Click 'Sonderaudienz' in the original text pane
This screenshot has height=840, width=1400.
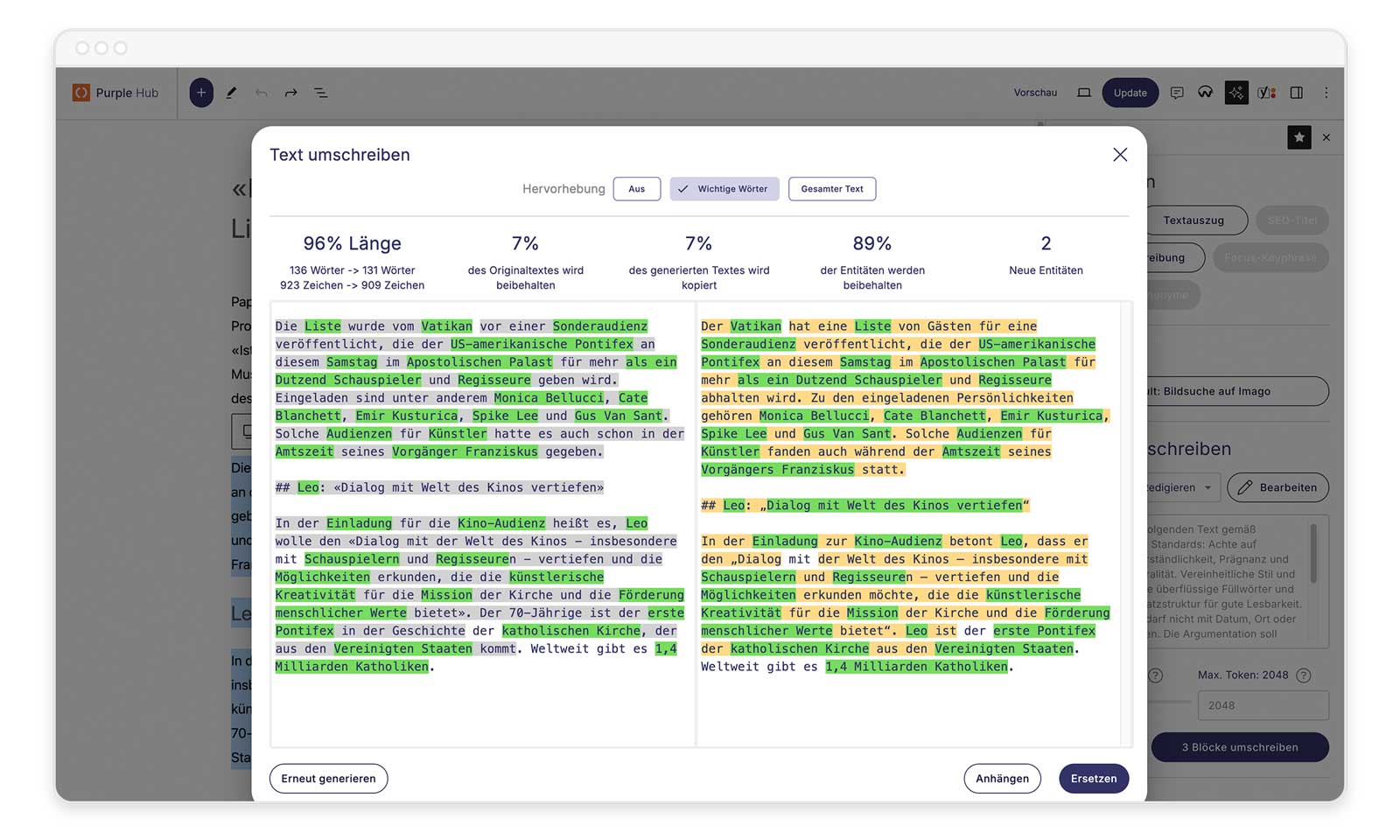[600, 326]
